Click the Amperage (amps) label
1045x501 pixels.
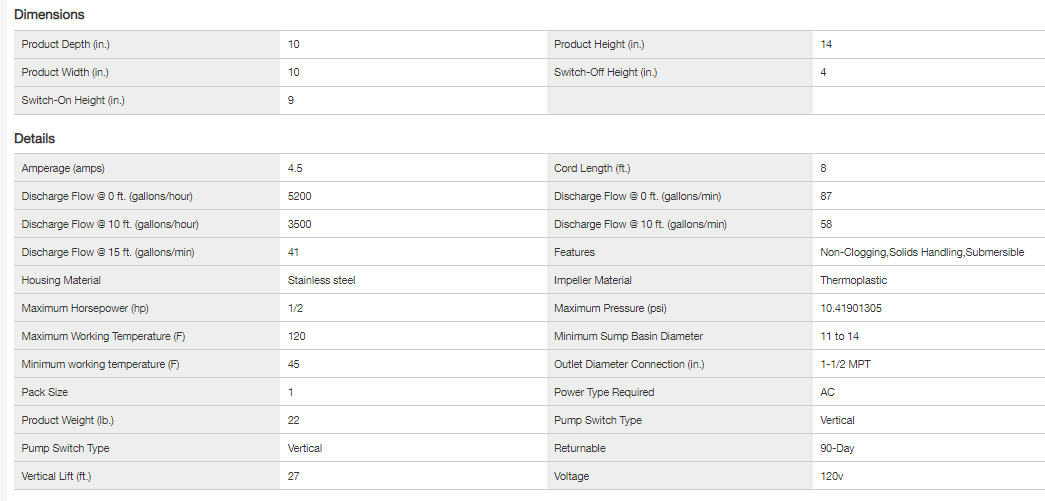[63, 168]
